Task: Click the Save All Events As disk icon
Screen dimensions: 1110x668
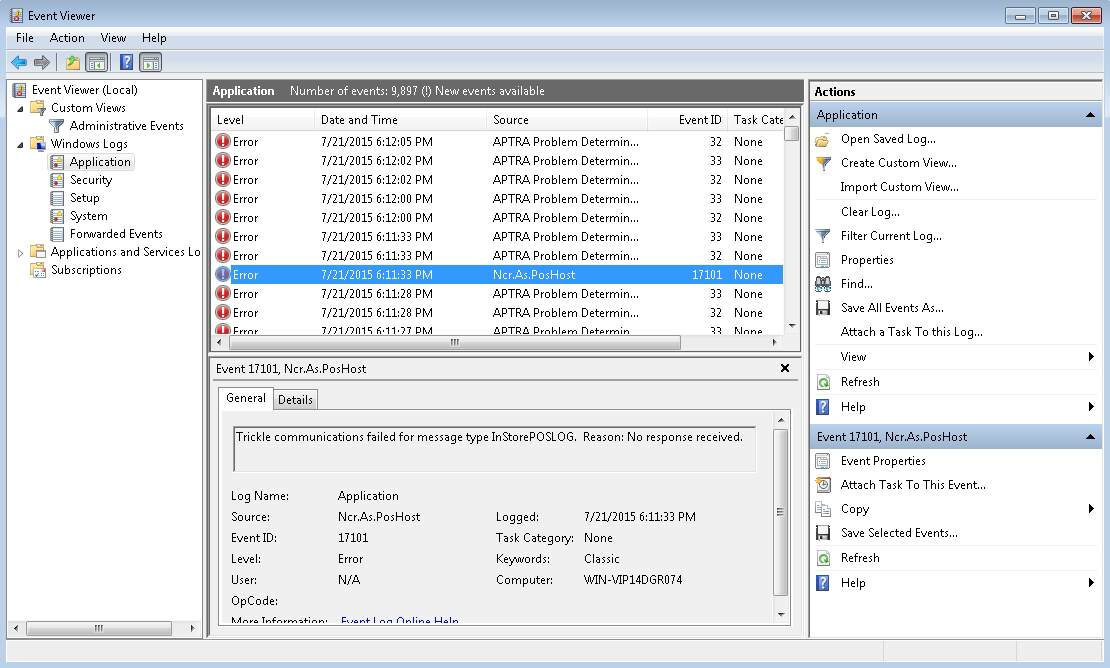Action: [x=823, y=308]
